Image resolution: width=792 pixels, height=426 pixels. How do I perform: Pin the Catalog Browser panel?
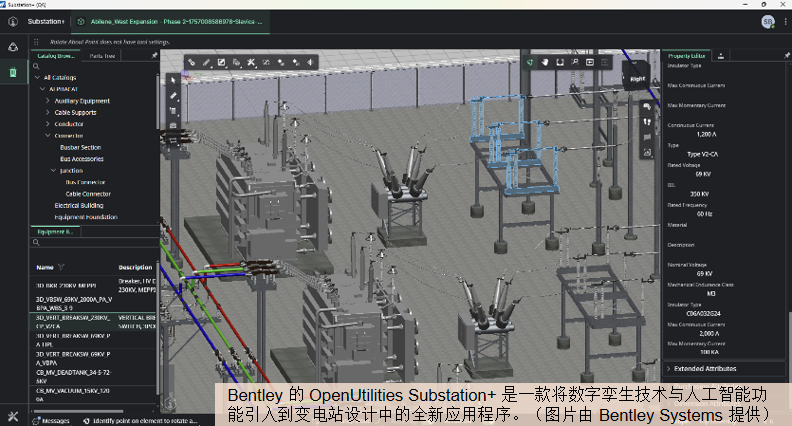(x=154, y=56)
